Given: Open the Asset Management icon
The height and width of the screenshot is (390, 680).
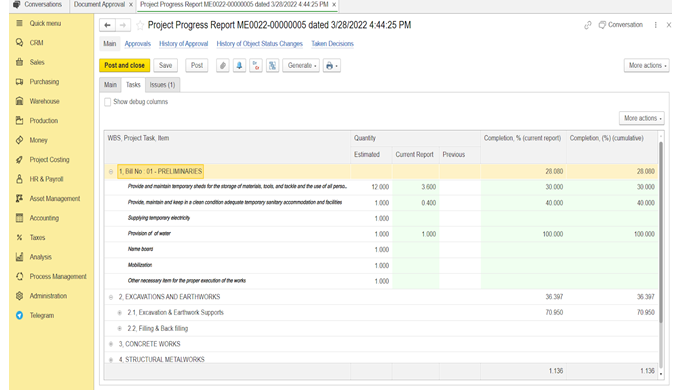Looking at the screenshot, I should click(x=20, y=198).
